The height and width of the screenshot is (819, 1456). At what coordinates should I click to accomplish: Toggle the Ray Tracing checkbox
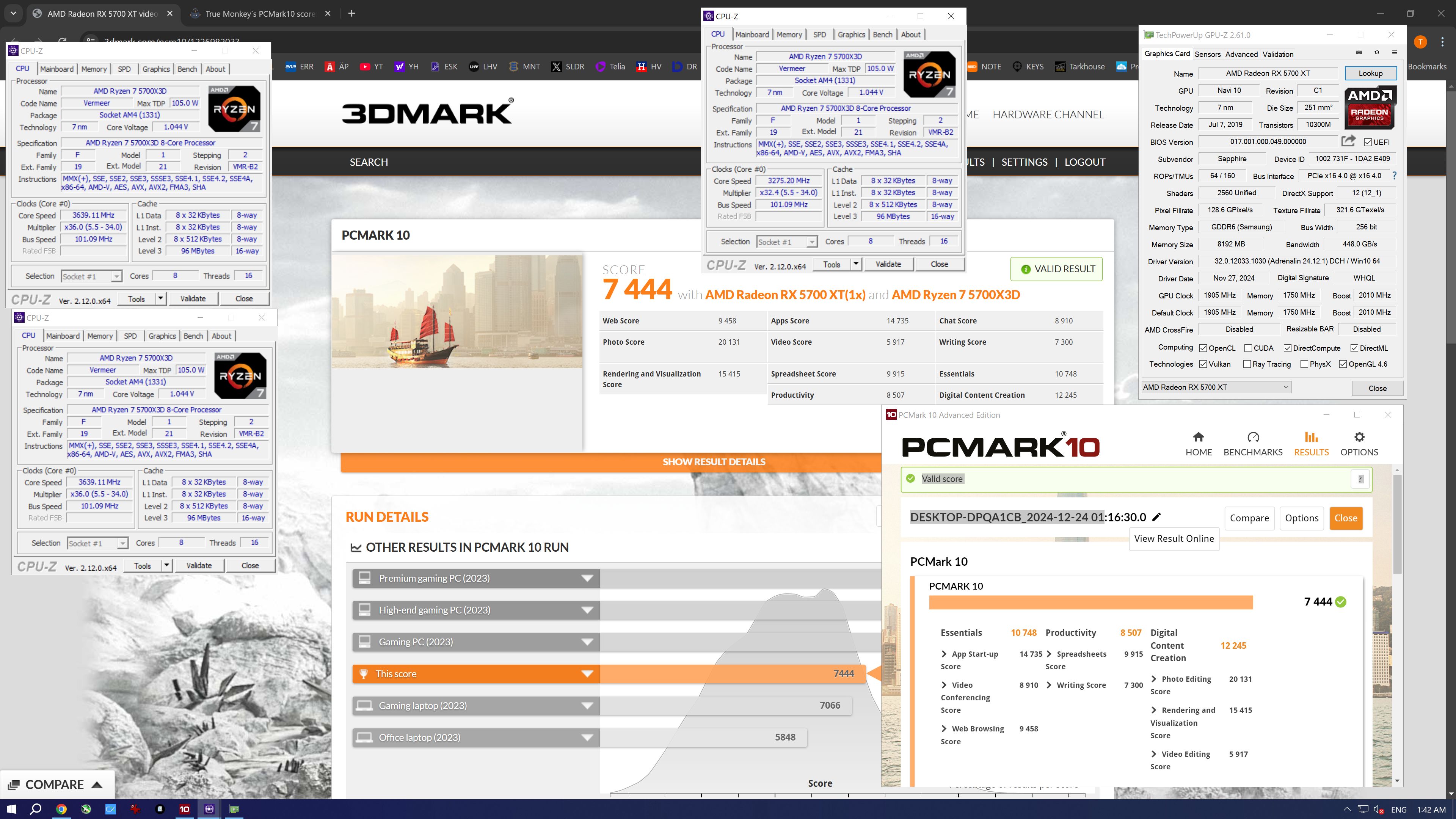click(x=1247, y=364)
